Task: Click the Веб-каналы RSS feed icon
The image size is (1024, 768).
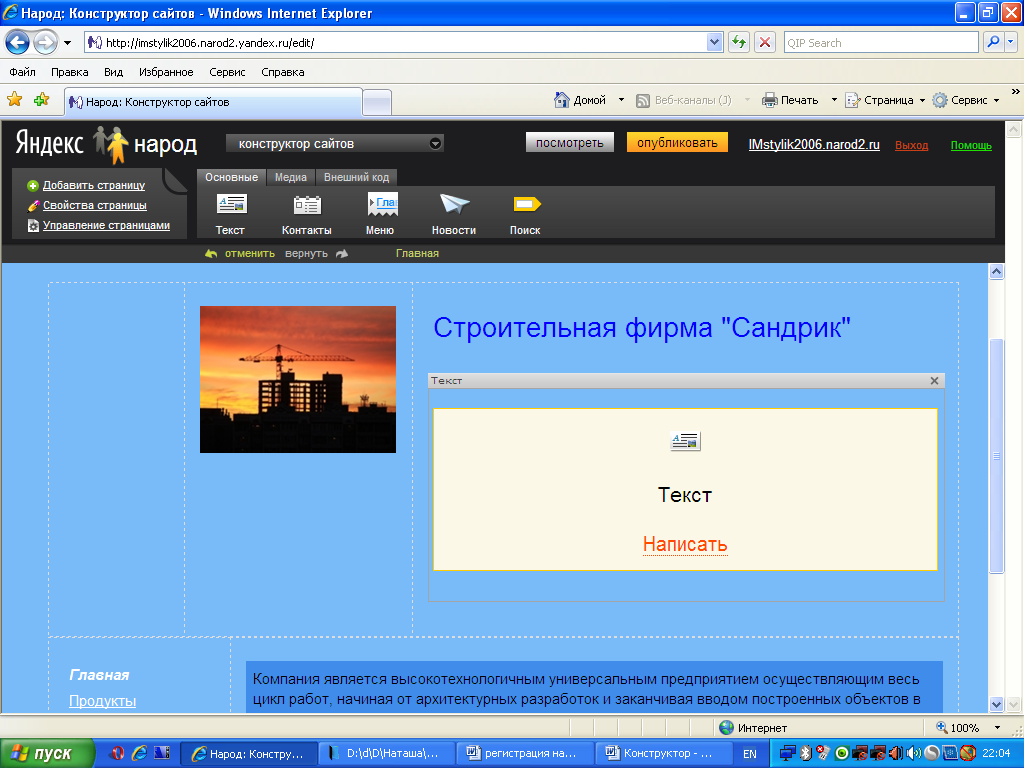Action: tap(643, 101)
